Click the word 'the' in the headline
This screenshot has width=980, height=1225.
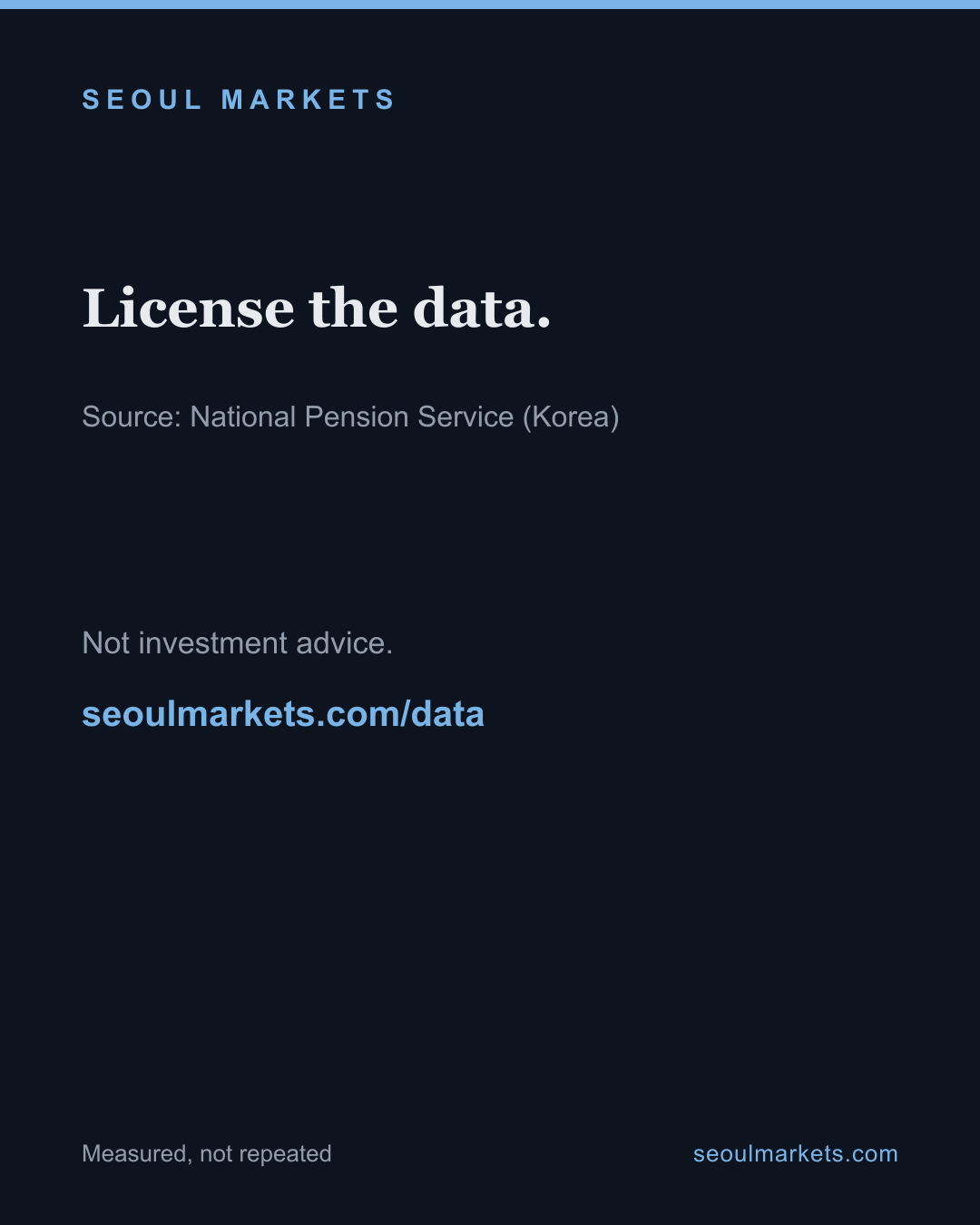pyautogui.click(x=354, y=309)
